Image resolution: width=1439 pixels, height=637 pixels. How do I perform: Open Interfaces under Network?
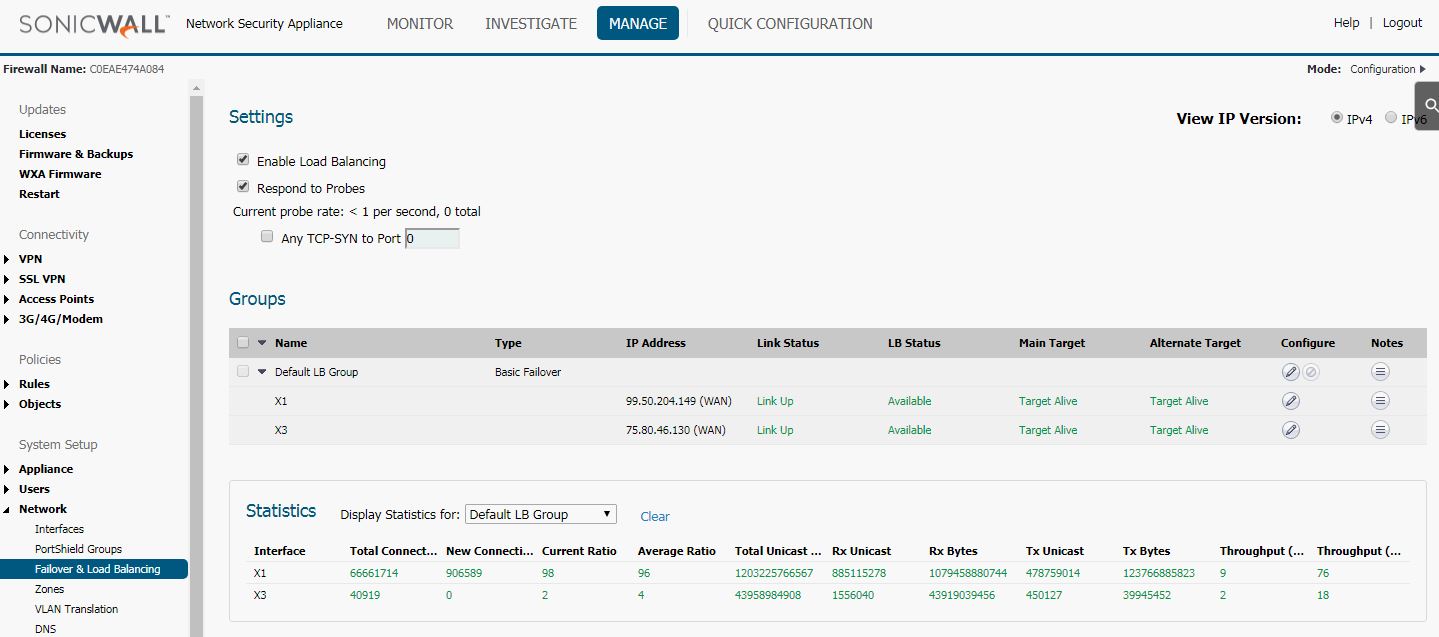click(x=59, y=529)
